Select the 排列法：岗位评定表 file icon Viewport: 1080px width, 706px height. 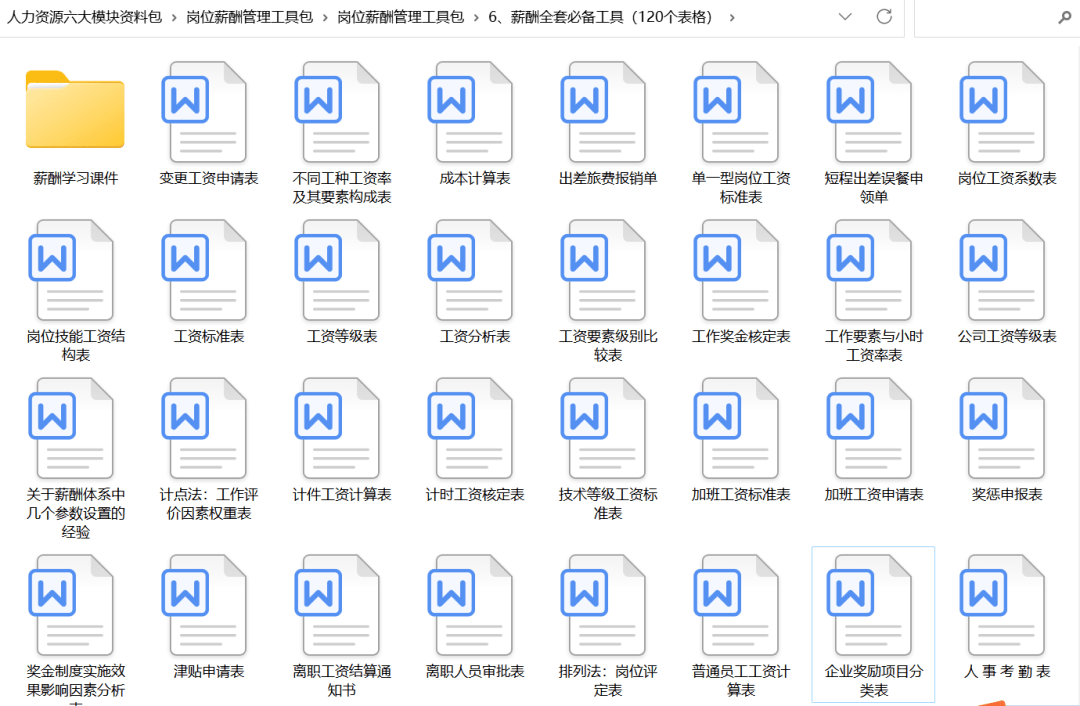[603, 605]
